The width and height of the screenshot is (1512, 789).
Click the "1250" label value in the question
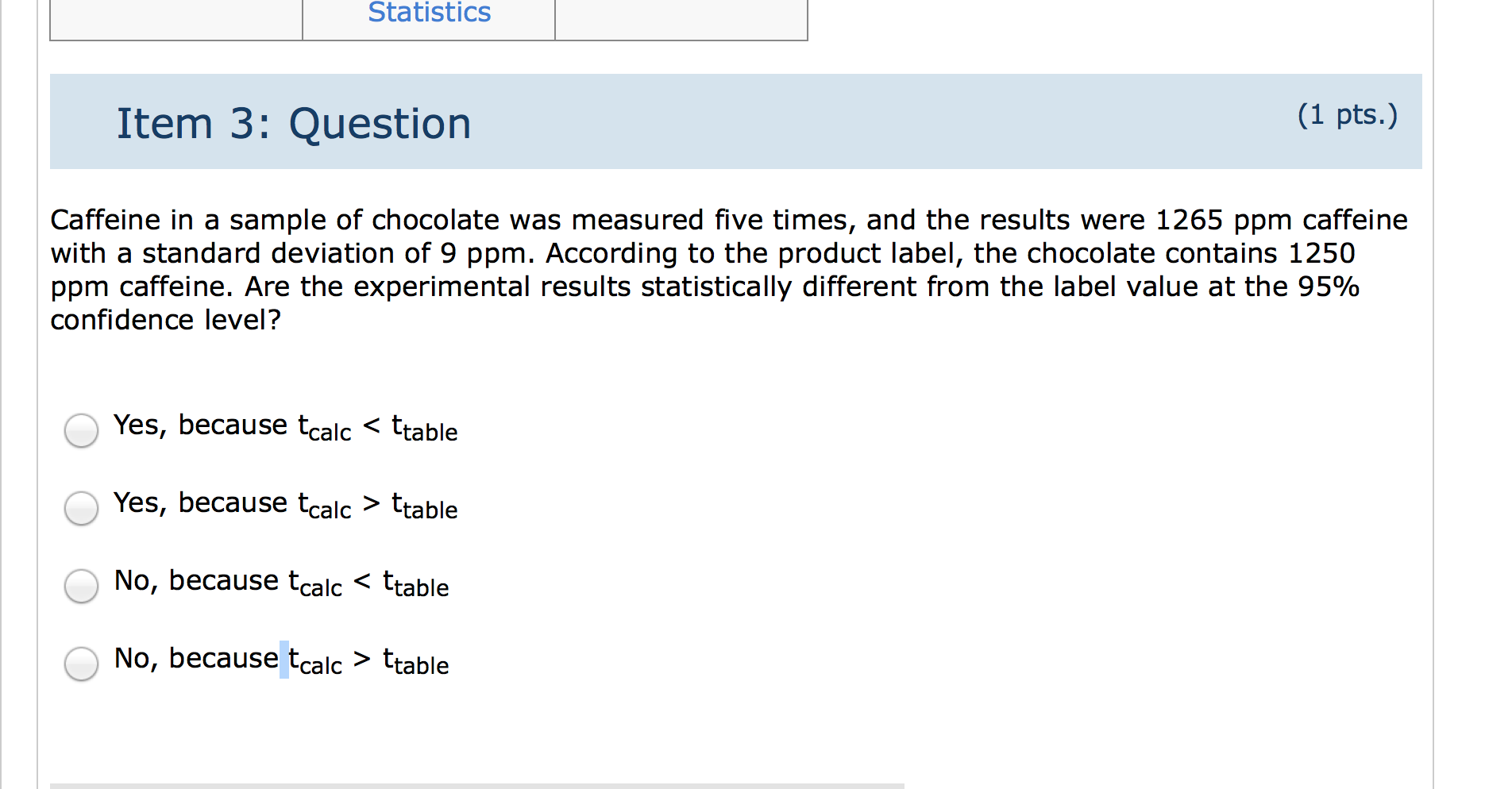coord(1321,253)
